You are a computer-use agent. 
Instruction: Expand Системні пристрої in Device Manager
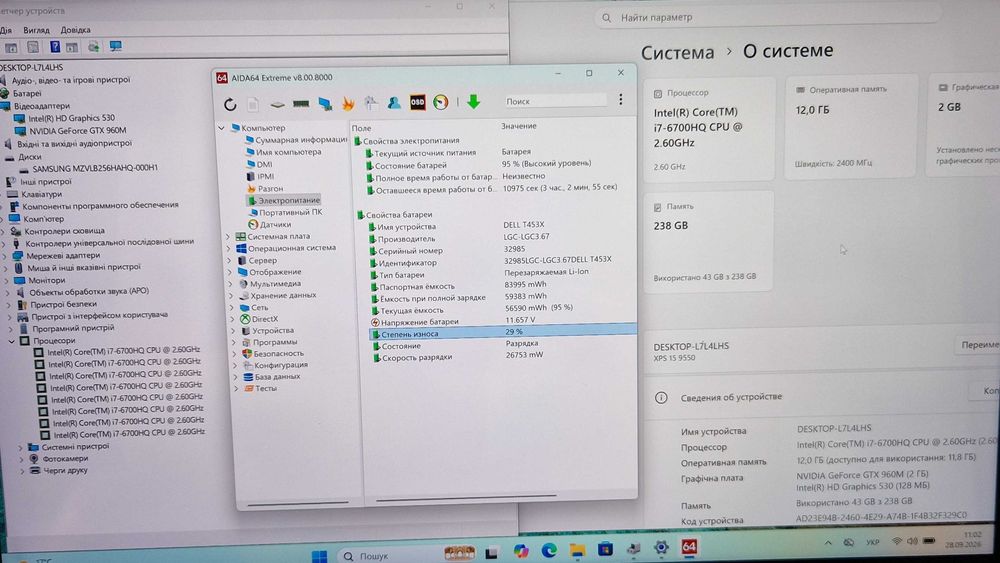point(21,448)
